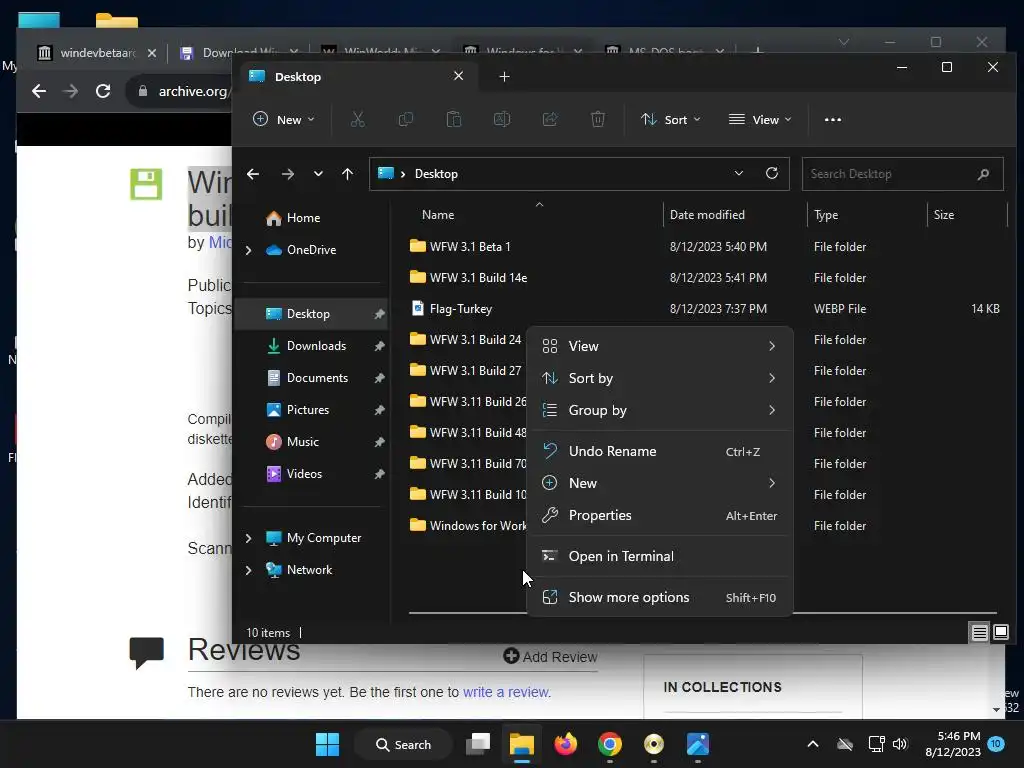Open the Windows Start menu
Image resolution: width=1024 pixels, height=768 pixels.
(x=327, y=744)
